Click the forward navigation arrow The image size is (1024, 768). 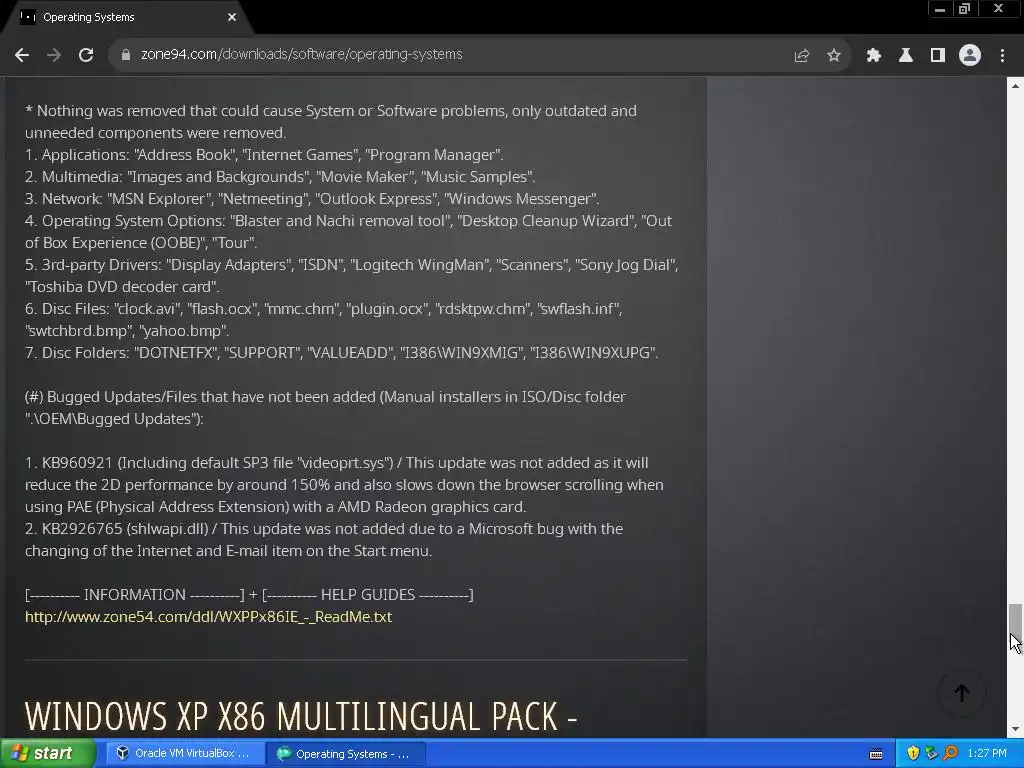[x=54, y=55]
